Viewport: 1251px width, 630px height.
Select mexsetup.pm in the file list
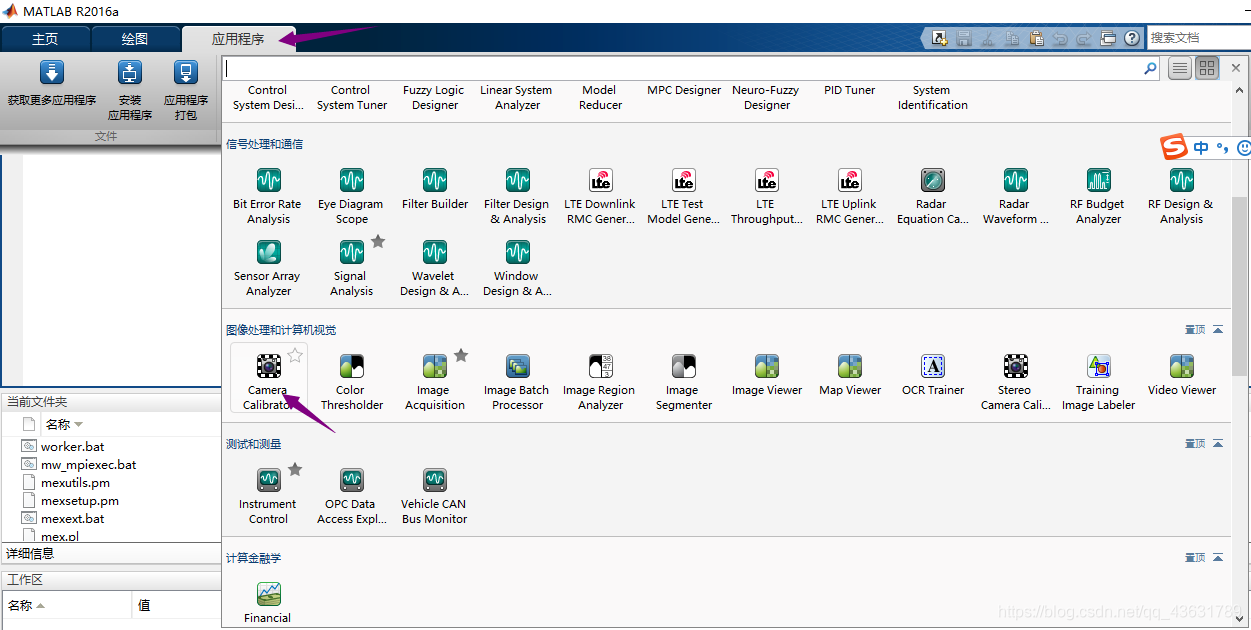79,500
